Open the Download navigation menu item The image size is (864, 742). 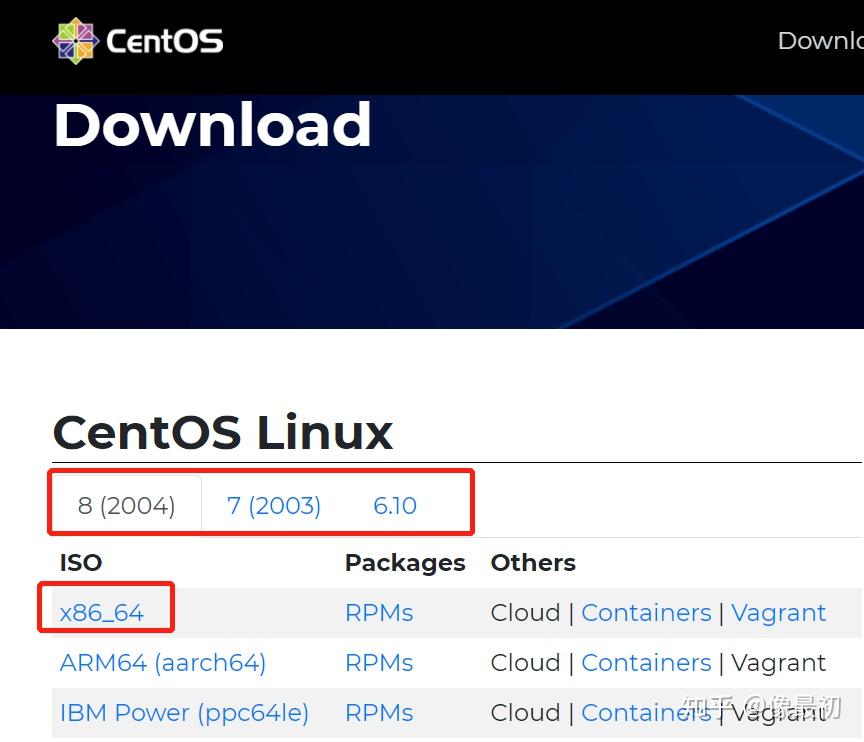[820, 40]
